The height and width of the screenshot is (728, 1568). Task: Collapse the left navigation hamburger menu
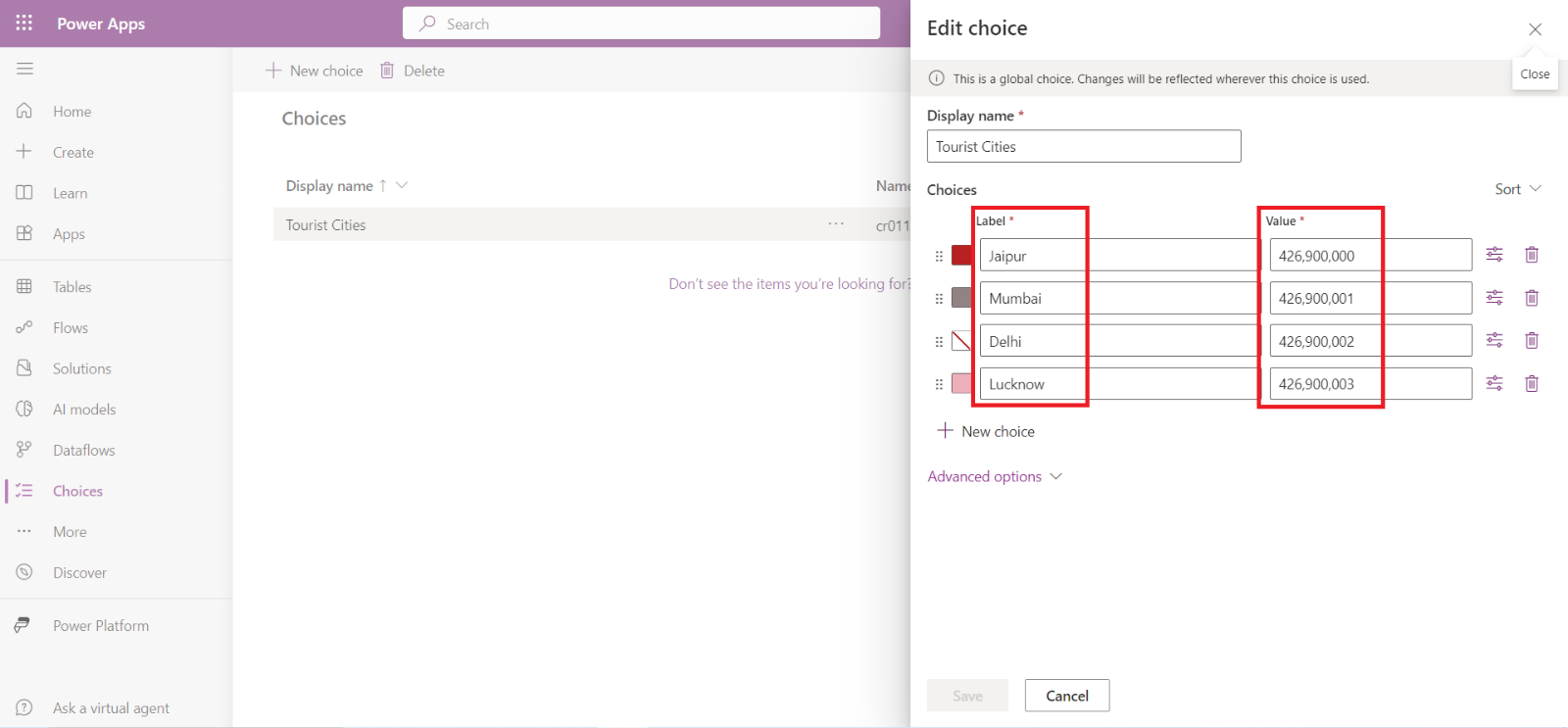(24, 69)
